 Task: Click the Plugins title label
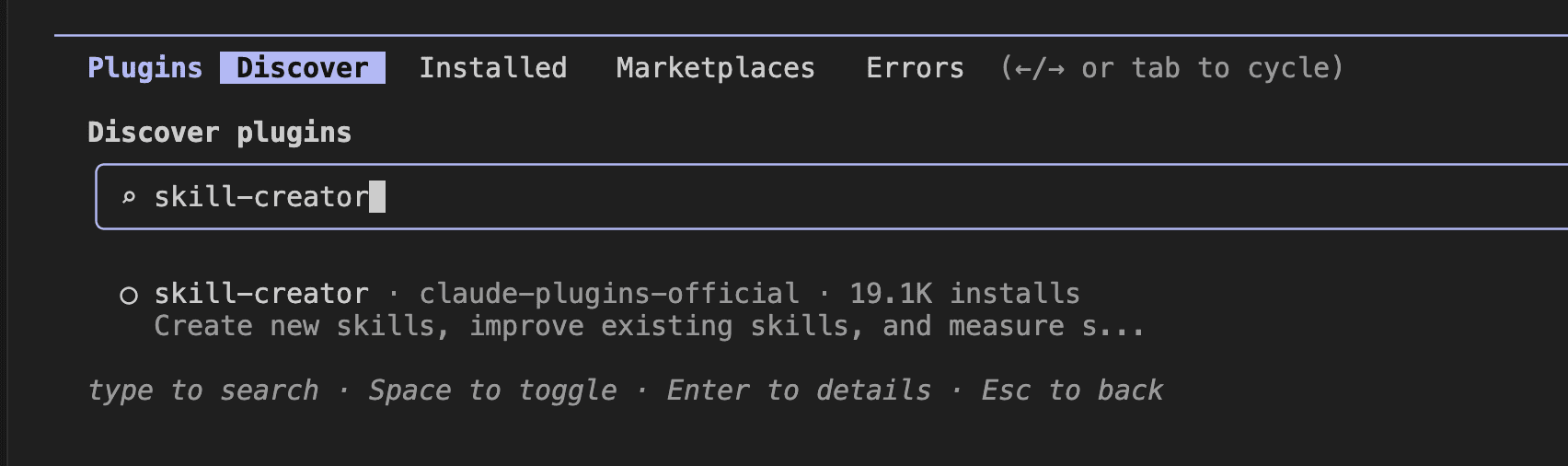coord(144,68)
